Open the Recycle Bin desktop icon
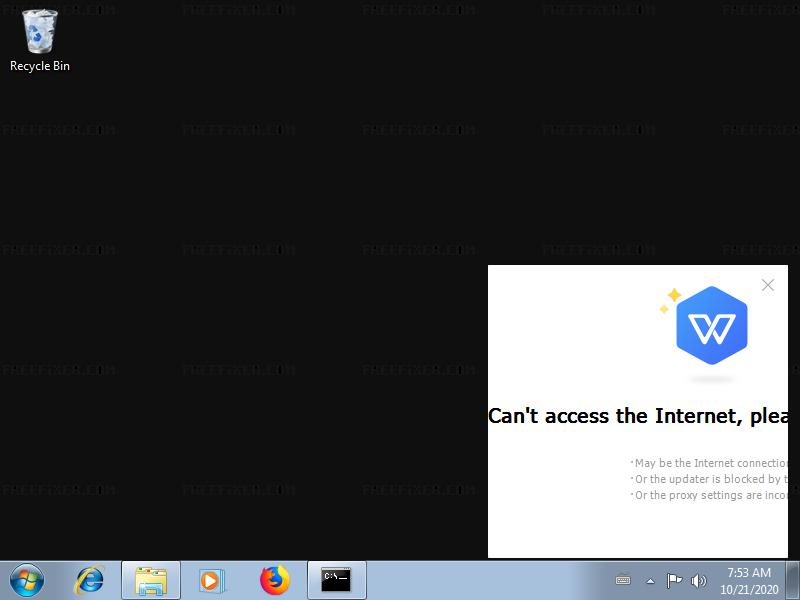This screenshot has width=800, height=600. click(39, 41)
